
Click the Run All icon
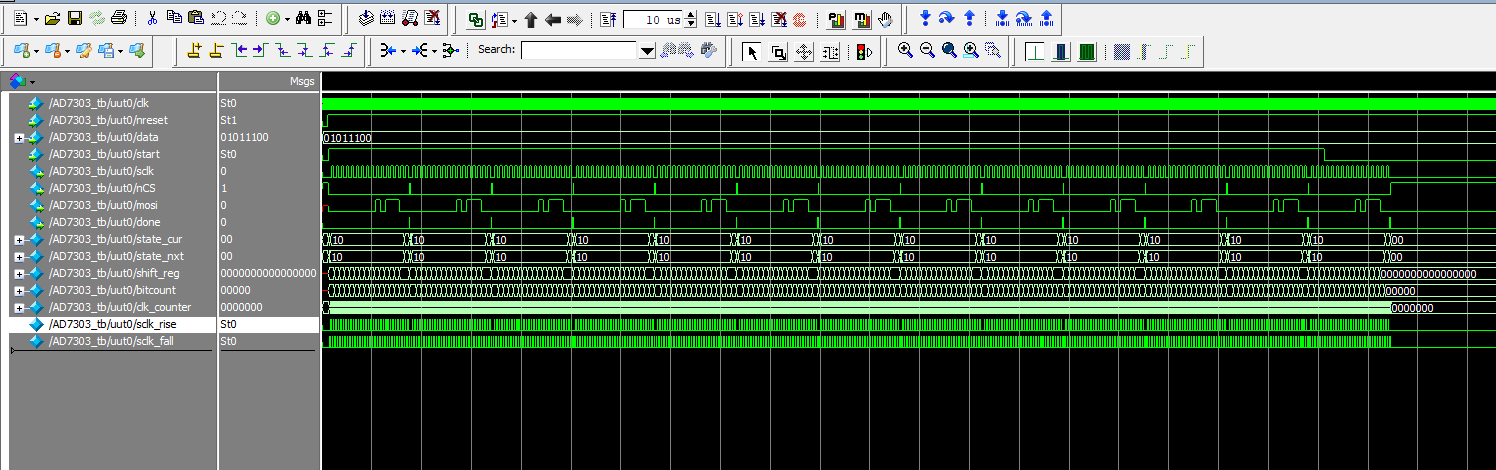(x=756, y=19)
